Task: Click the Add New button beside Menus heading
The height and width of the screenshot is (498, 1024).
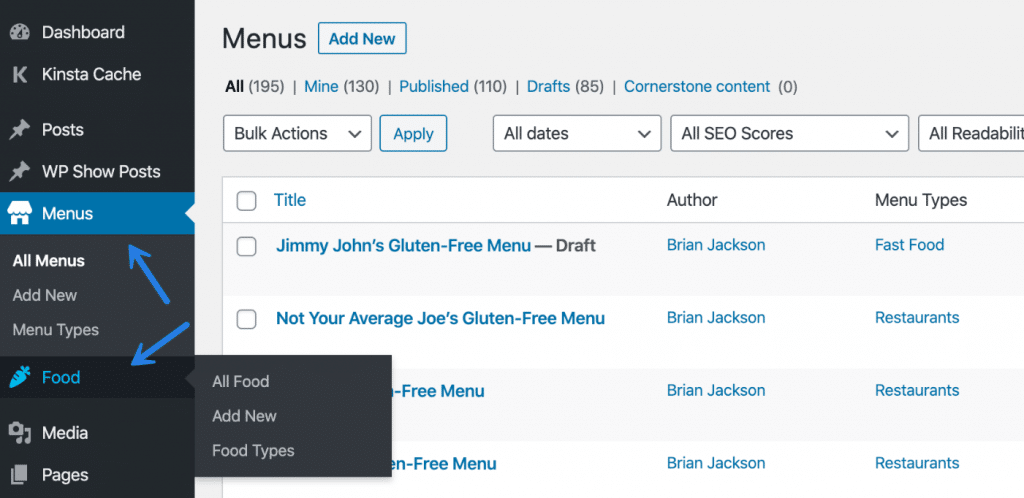Action: (x=362, y=39)
